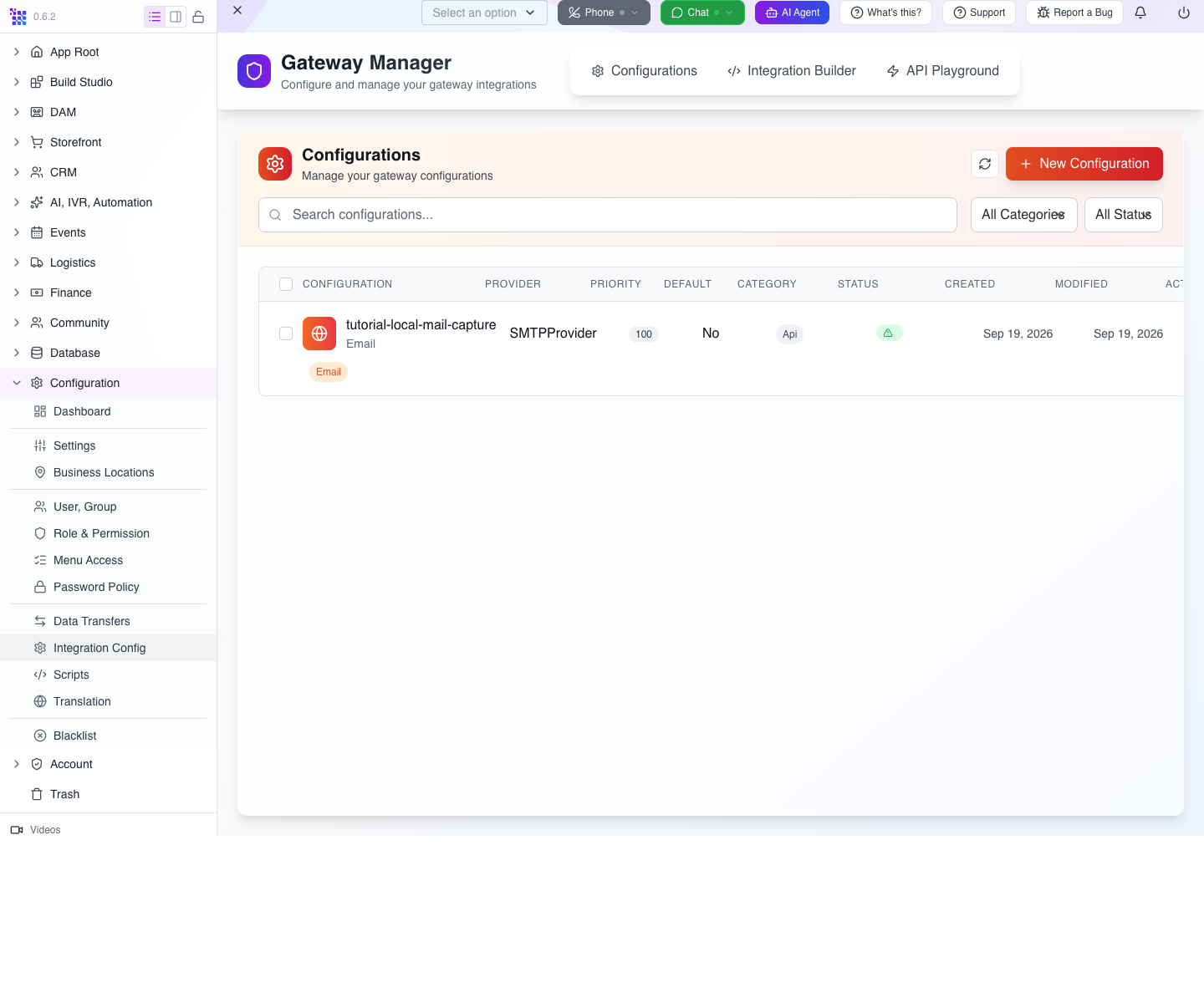
Task: Click the Report a Bug button
Action: [1074, 13]
